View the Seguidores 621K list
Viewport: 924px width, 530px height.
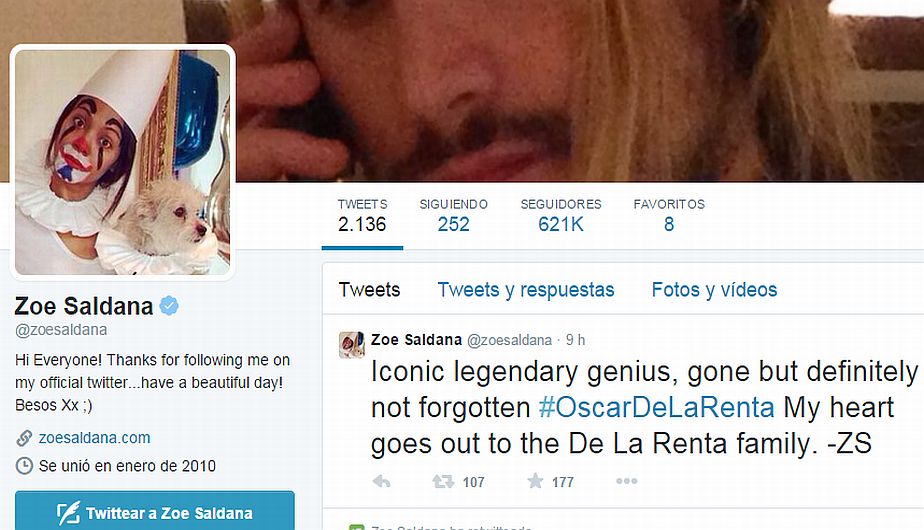click(x=561, y=215)
